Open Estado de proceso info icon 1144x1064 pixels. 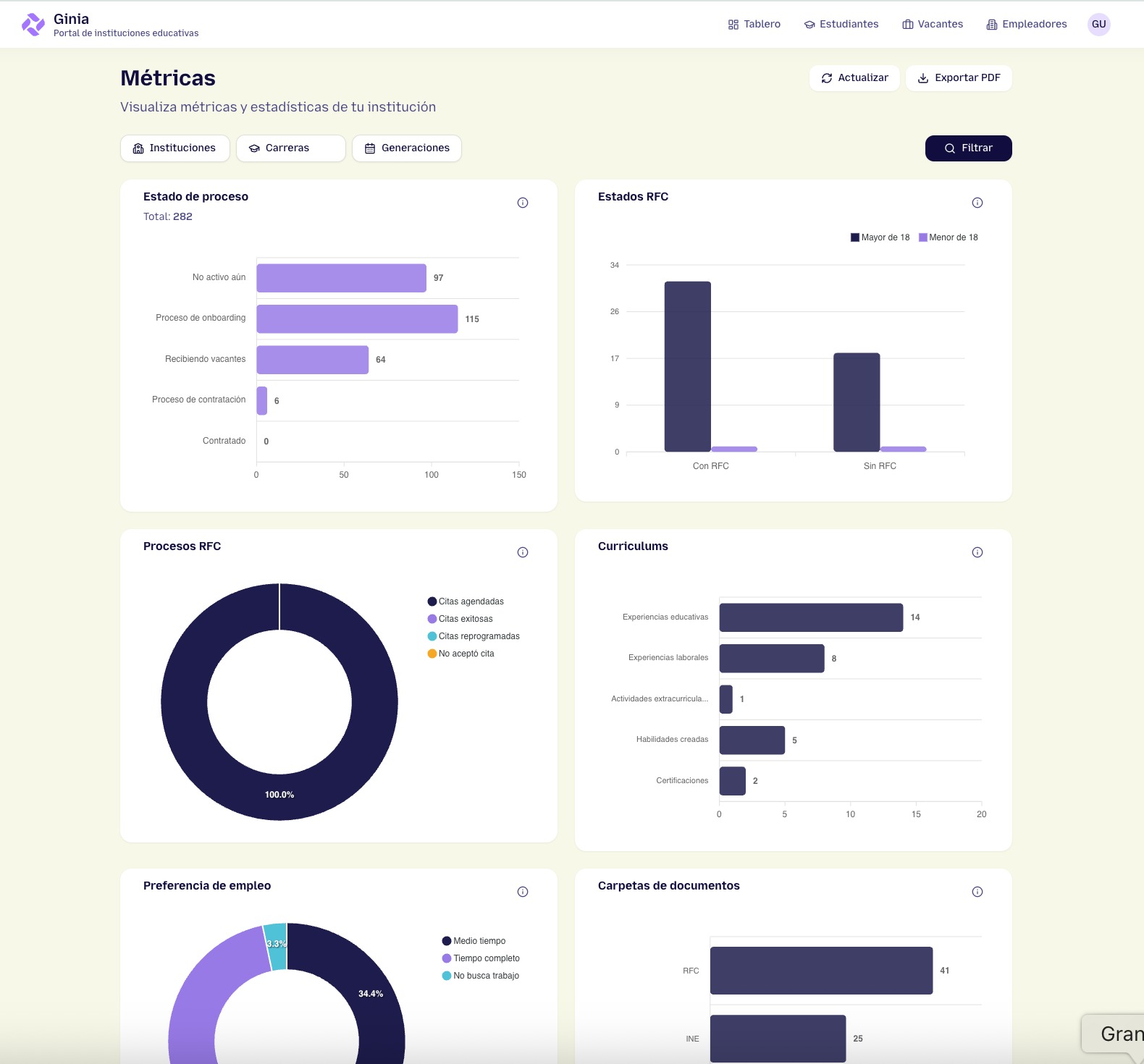pos(523,203)
